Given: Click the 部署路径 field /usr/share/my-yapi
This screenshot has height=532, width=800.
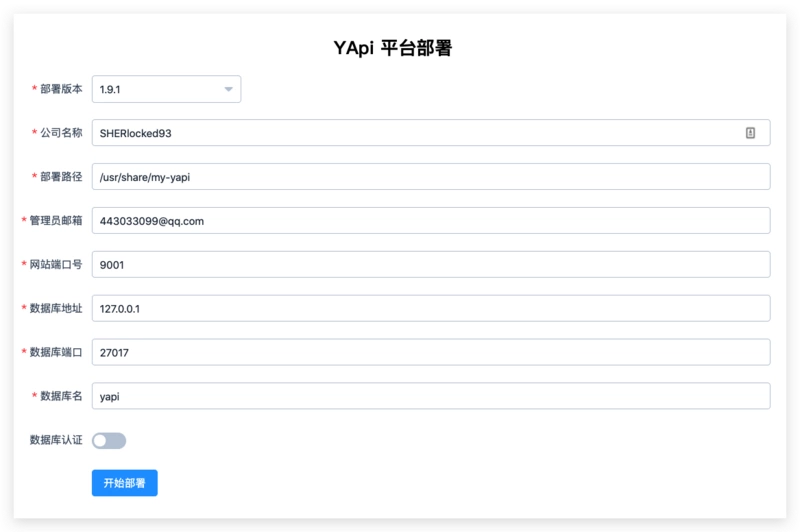Looking at the screenshot, I should [431, 176].
